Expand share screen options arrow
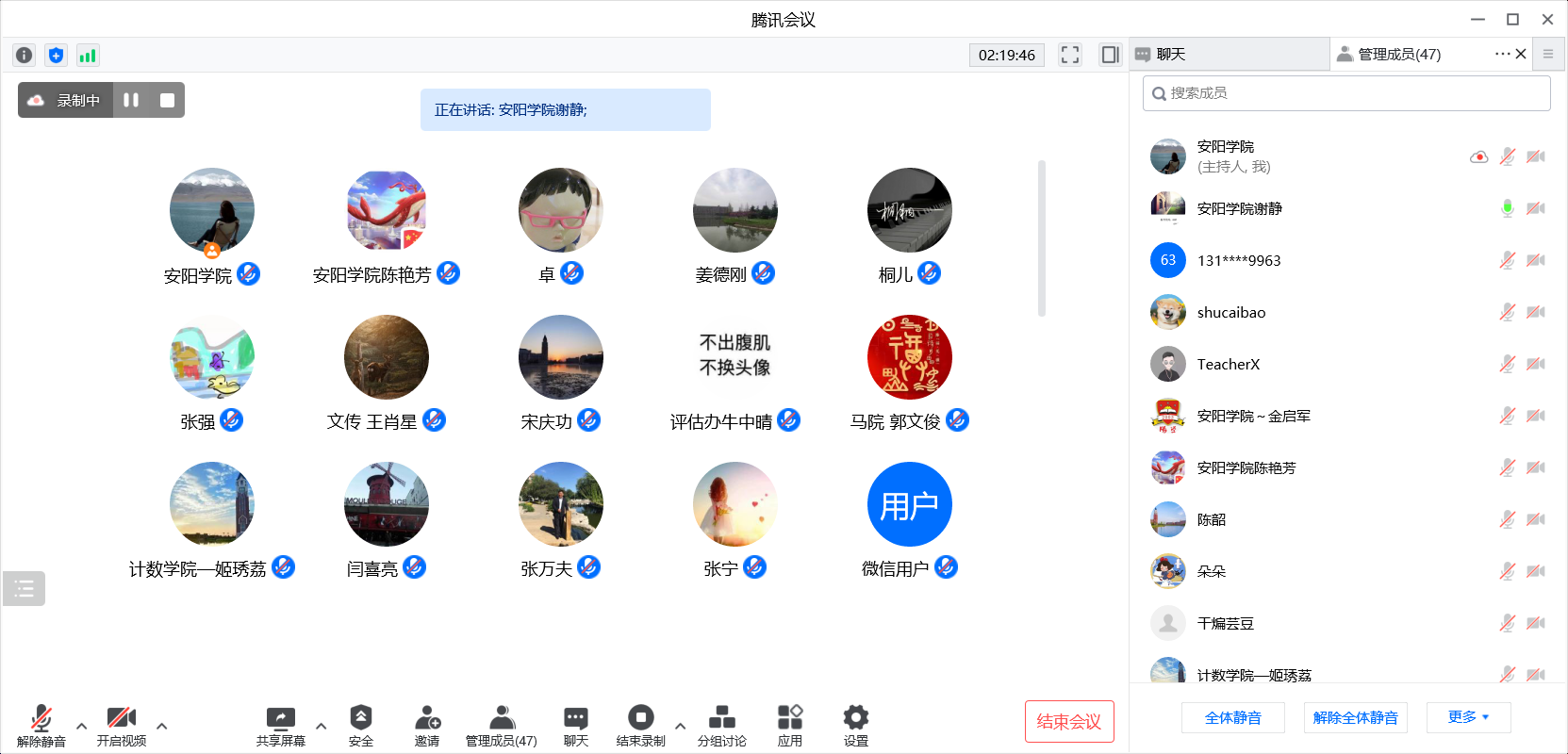The height and width of the screenshot is (754, 1568). coord(321,726)
